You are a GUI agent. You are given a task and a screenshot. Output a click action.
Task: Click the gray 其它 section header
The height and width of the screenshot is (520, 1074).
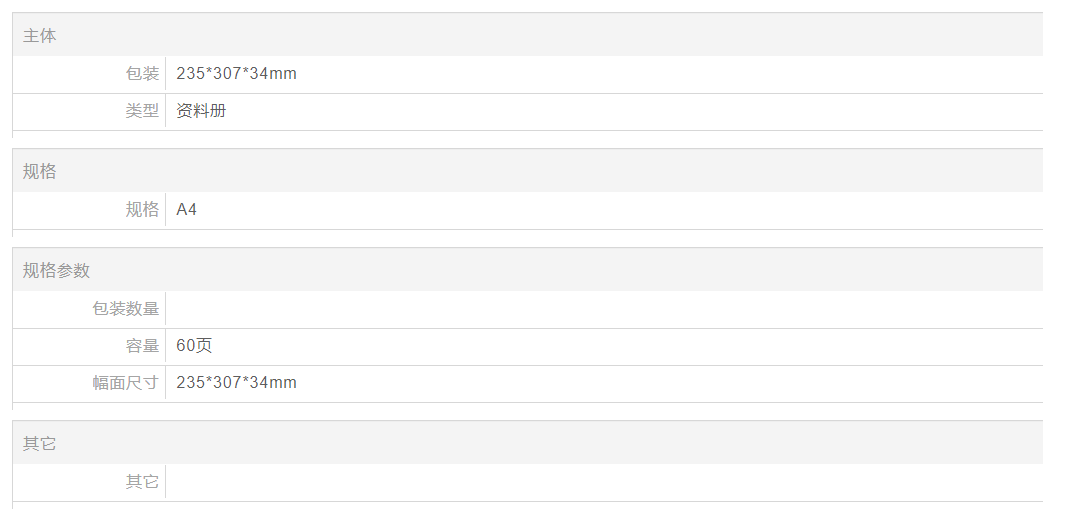click(40, 443)
